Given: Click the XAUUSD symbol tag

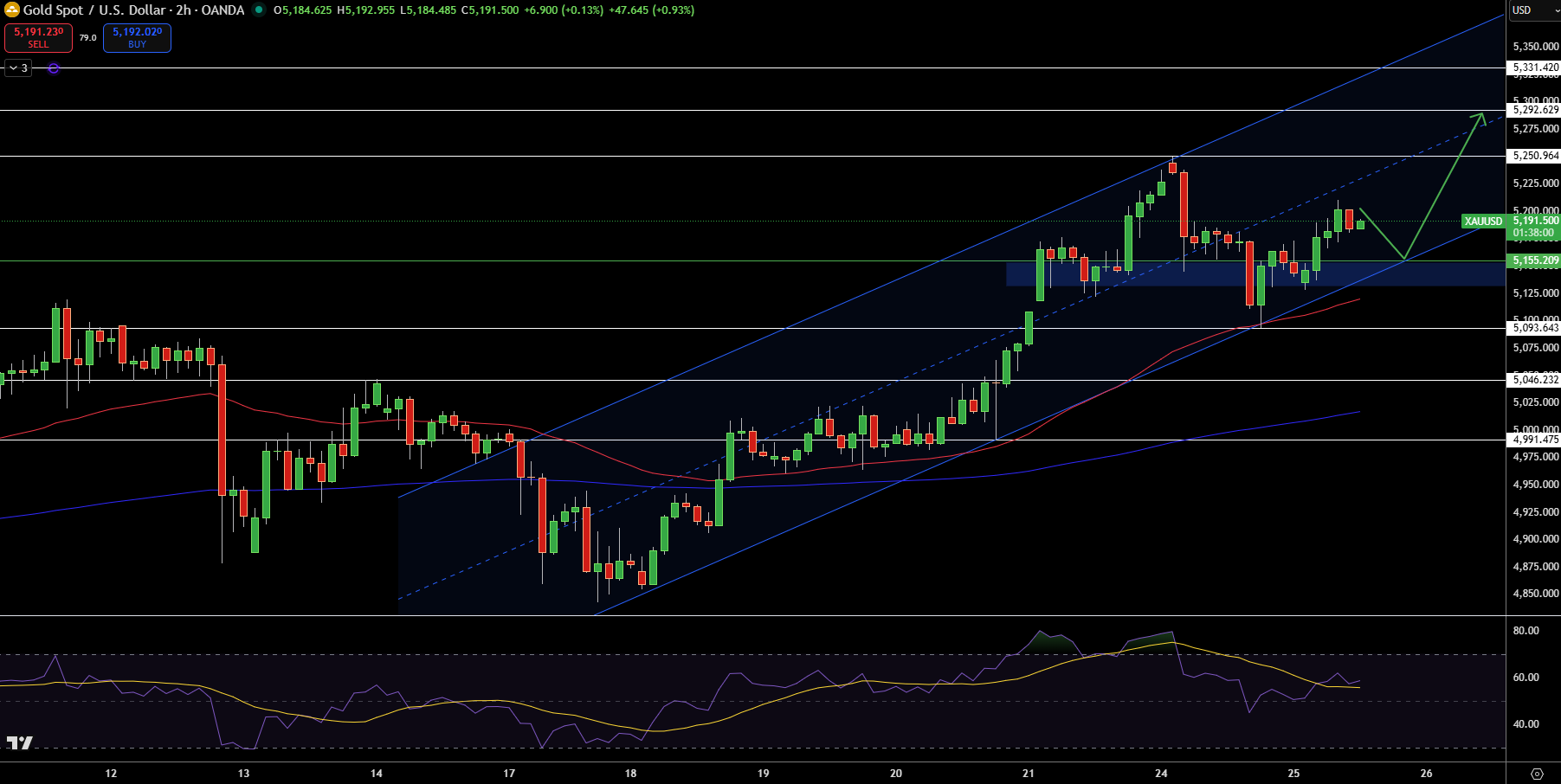Looking at the screenshot, I should 1484,222.
